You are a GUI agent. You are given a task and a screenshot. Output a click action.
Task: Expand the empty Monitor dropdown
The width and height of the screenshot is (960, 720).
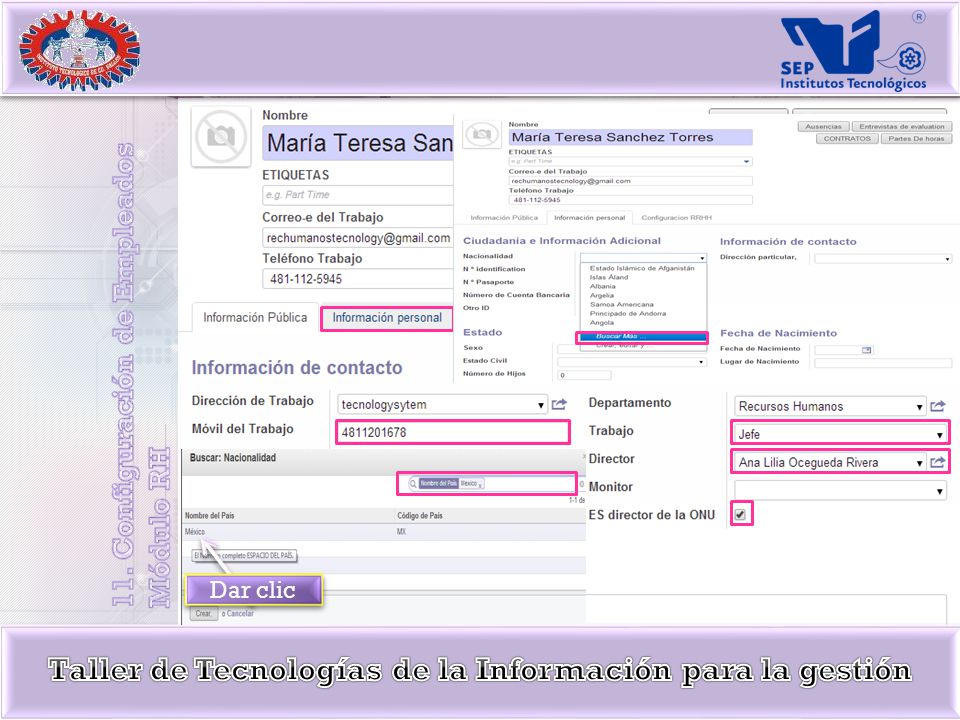coord(939,491)
